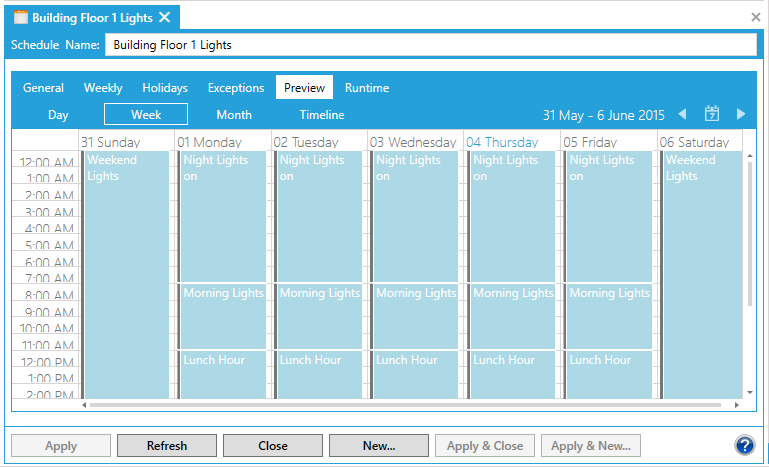Advance to next week with right arrow
Image resolution: width=769 pixels, height=467 pixels.
741,114
